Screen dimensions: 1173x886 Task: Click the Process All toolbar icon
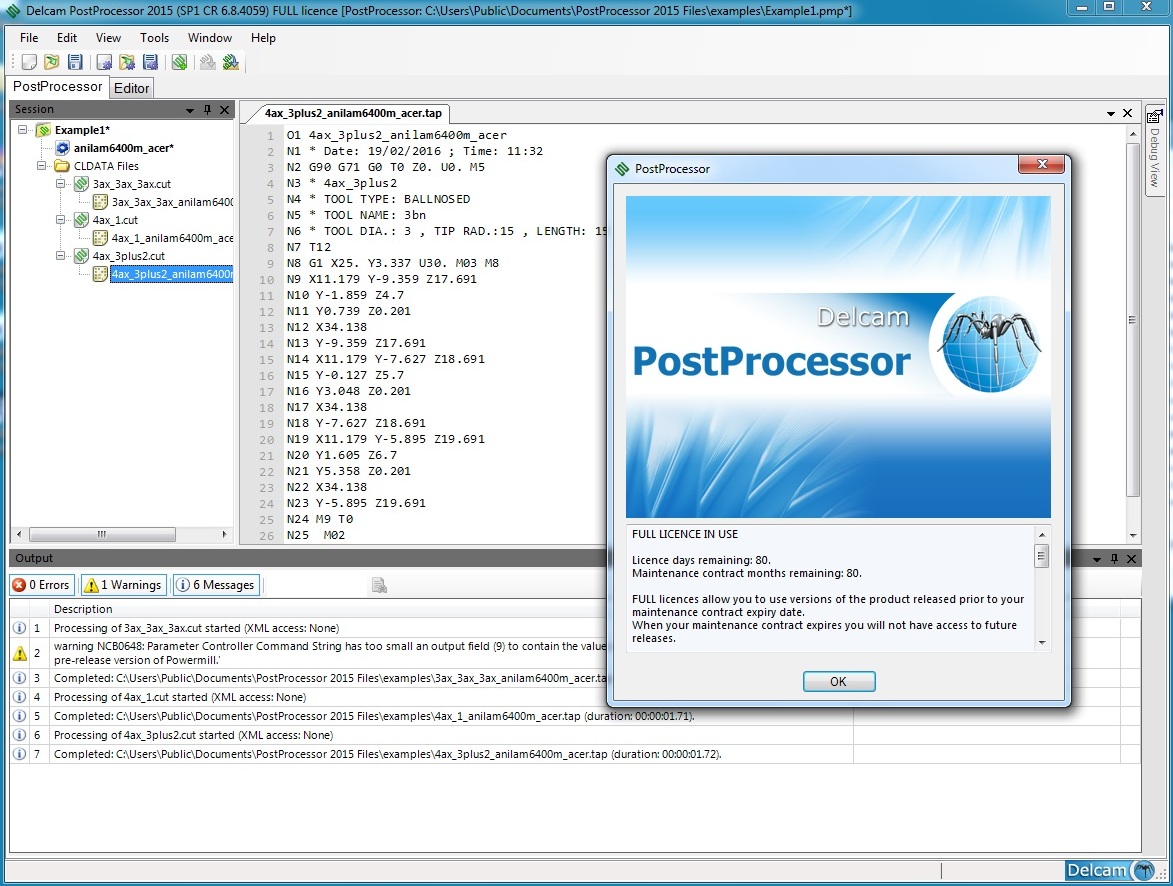pyautogui.click(x=230, y=62)
